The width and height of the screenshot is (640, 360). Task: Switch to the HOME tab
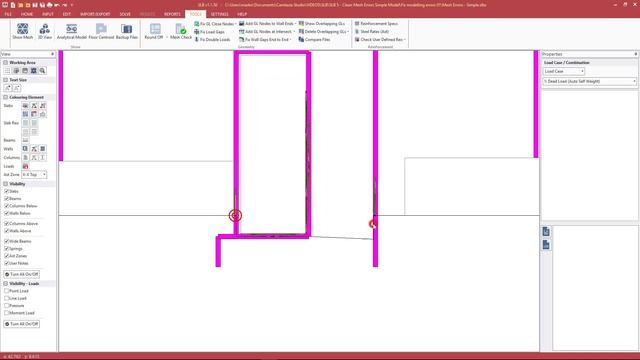tap(27, 14)
